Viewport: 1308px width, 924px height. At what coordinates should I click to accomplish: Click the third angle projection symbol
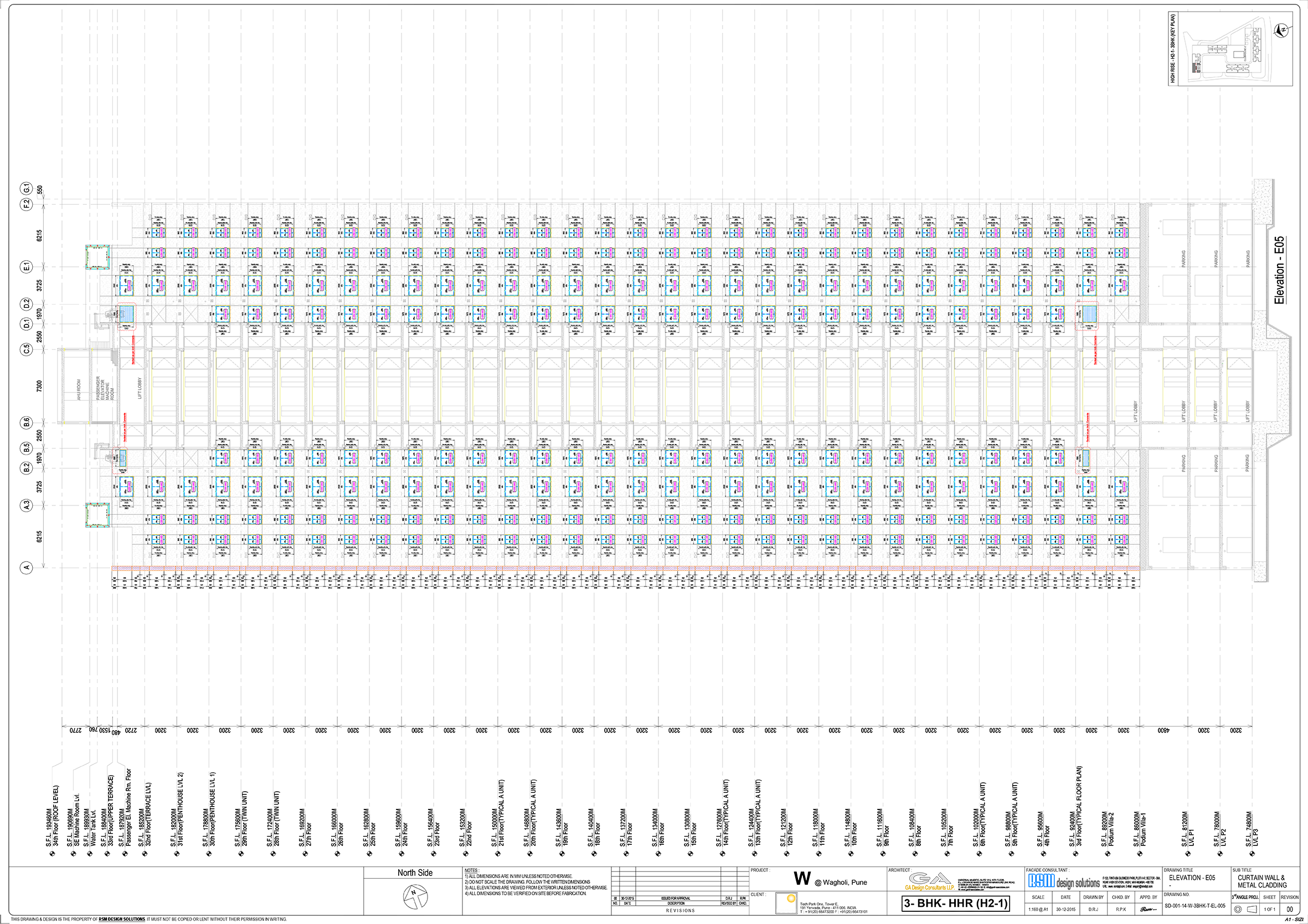point(1244,909)
